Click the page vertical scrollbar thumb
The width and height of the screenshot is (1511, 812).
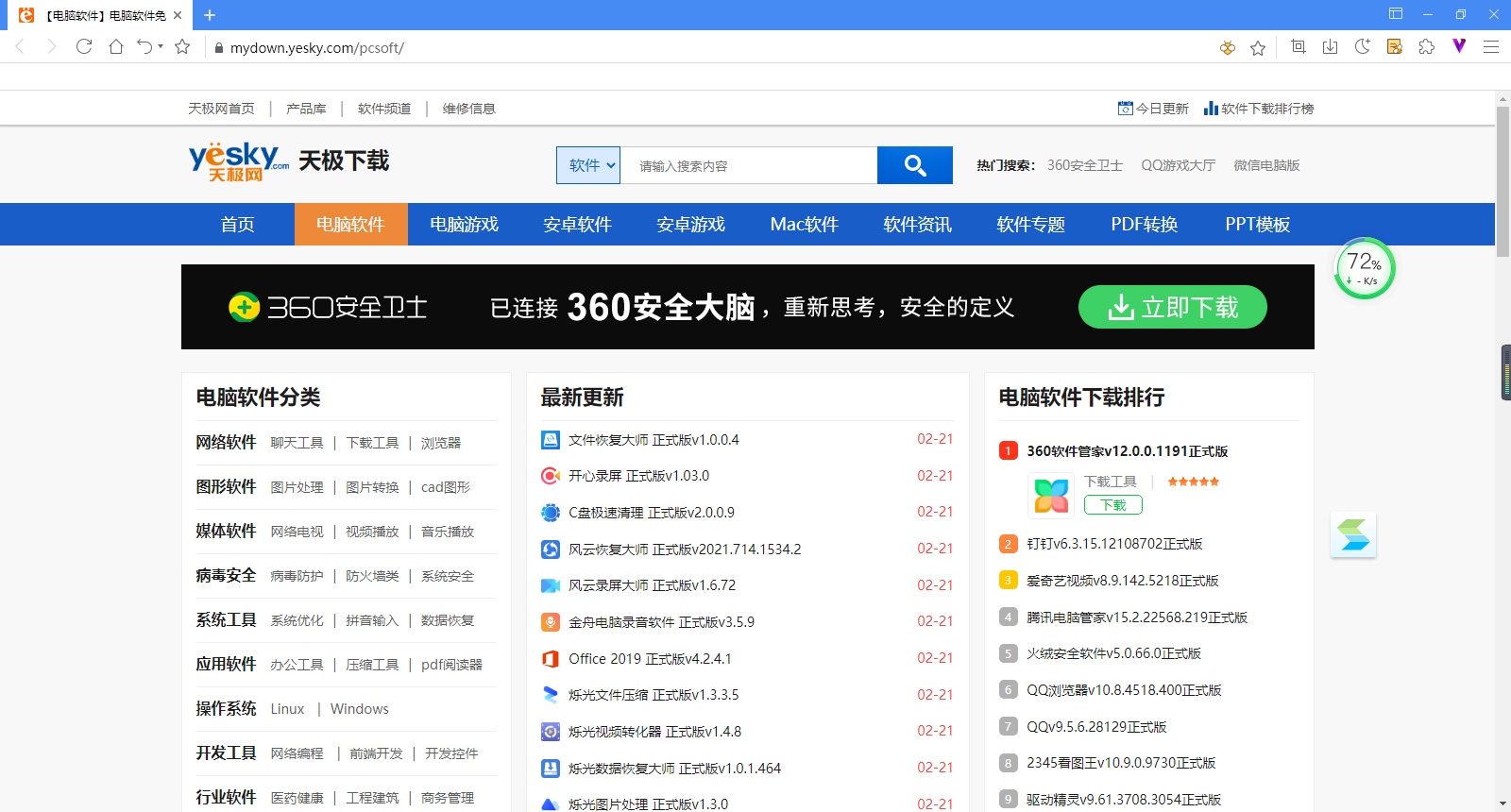1503,182
